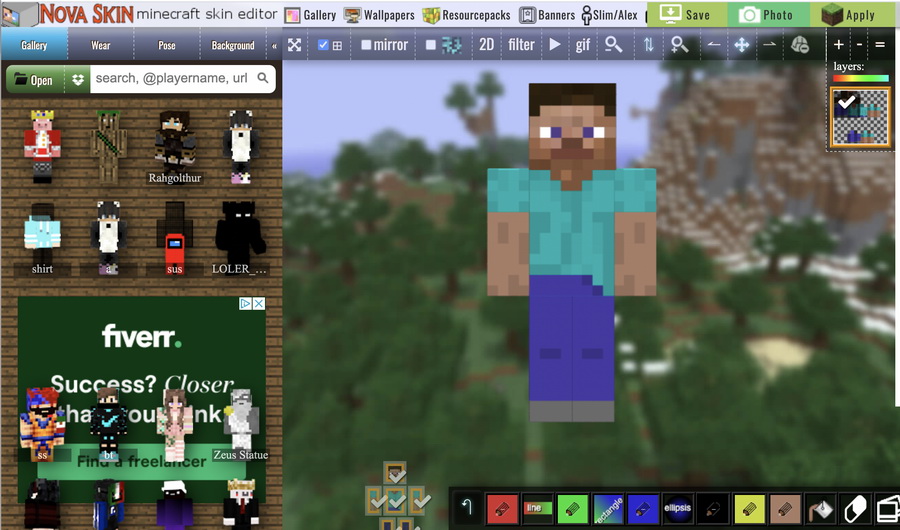Select the paint bucket fill tool
This screenshot has width=900, height=530.
(x=819, y=507)
